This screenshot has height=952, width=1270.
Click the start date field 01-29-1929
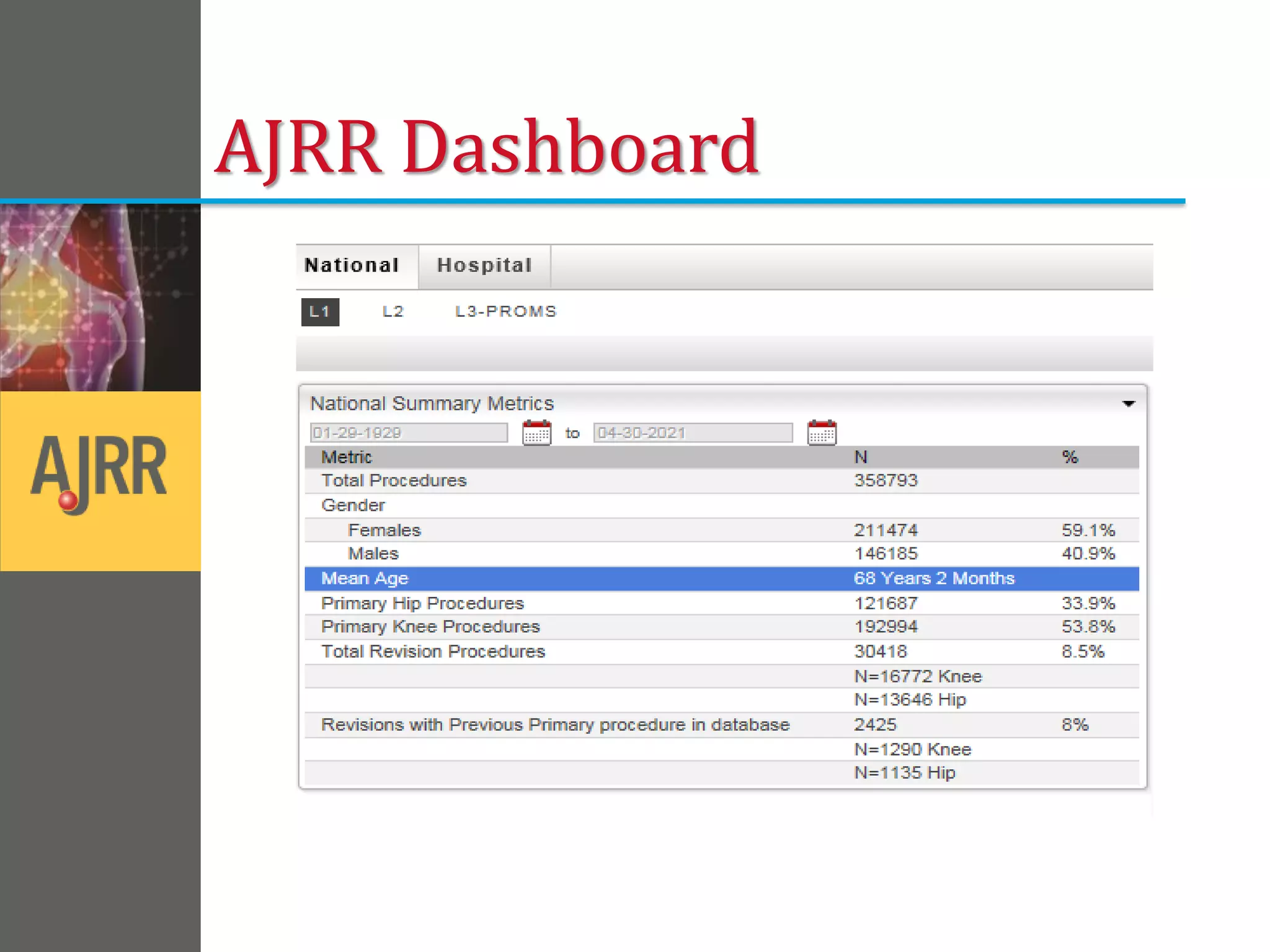(x=409, y=433)
